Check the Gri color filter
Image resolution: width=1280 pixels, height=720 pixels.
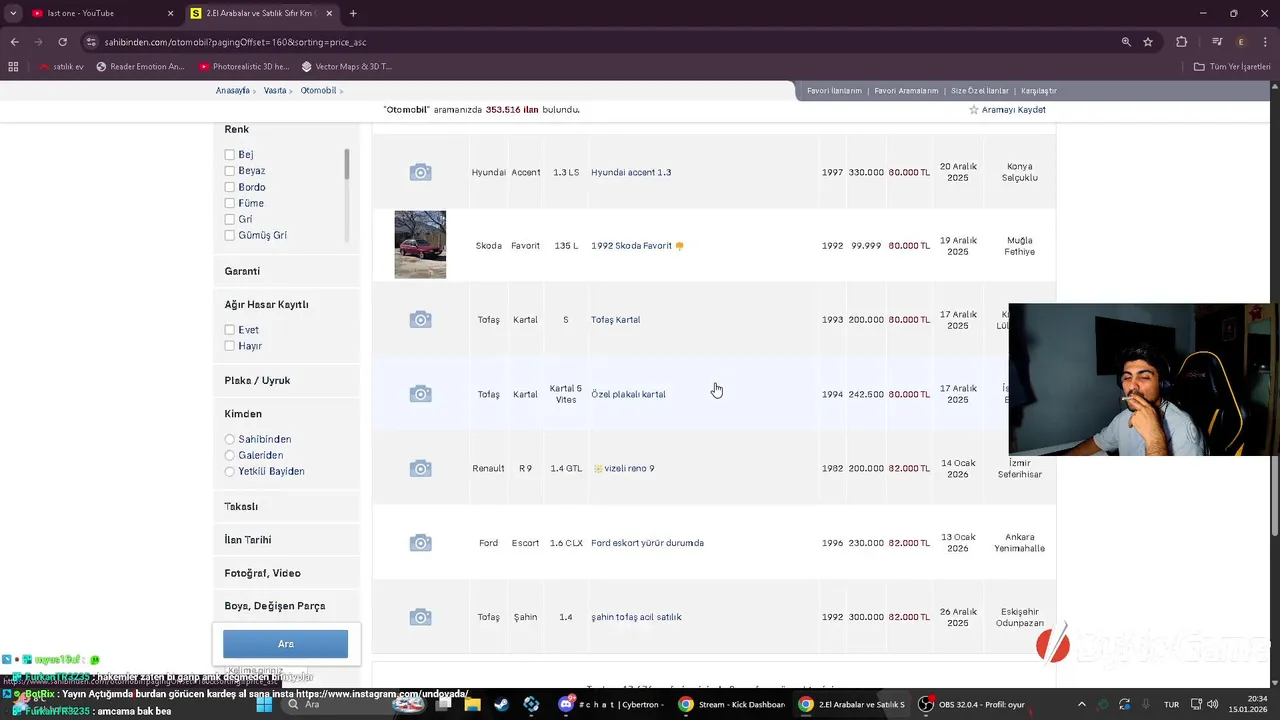(x=230, y=219)
